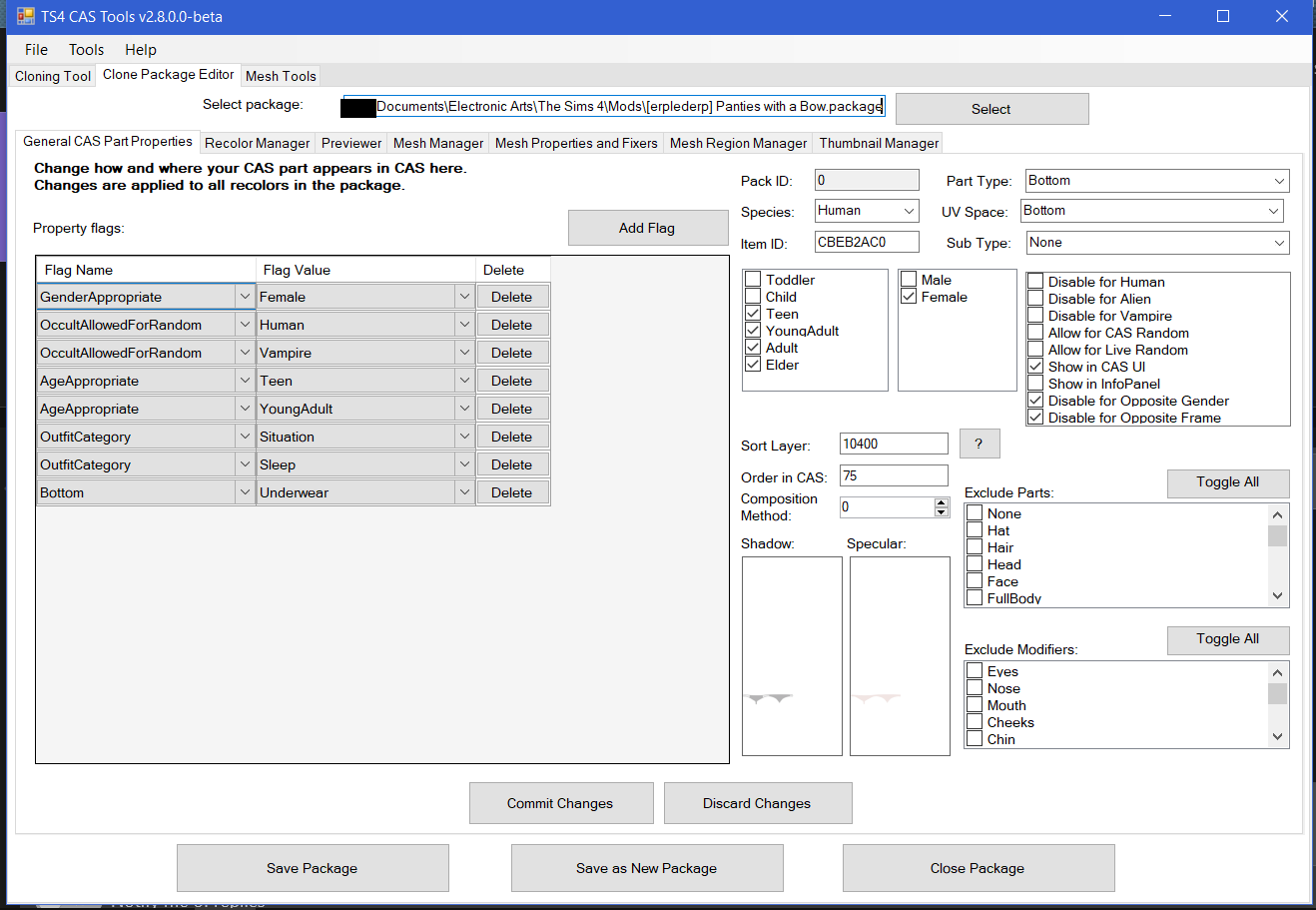Increase the Composition Method value
The image size is (1316, 910).
pos(942,502)
